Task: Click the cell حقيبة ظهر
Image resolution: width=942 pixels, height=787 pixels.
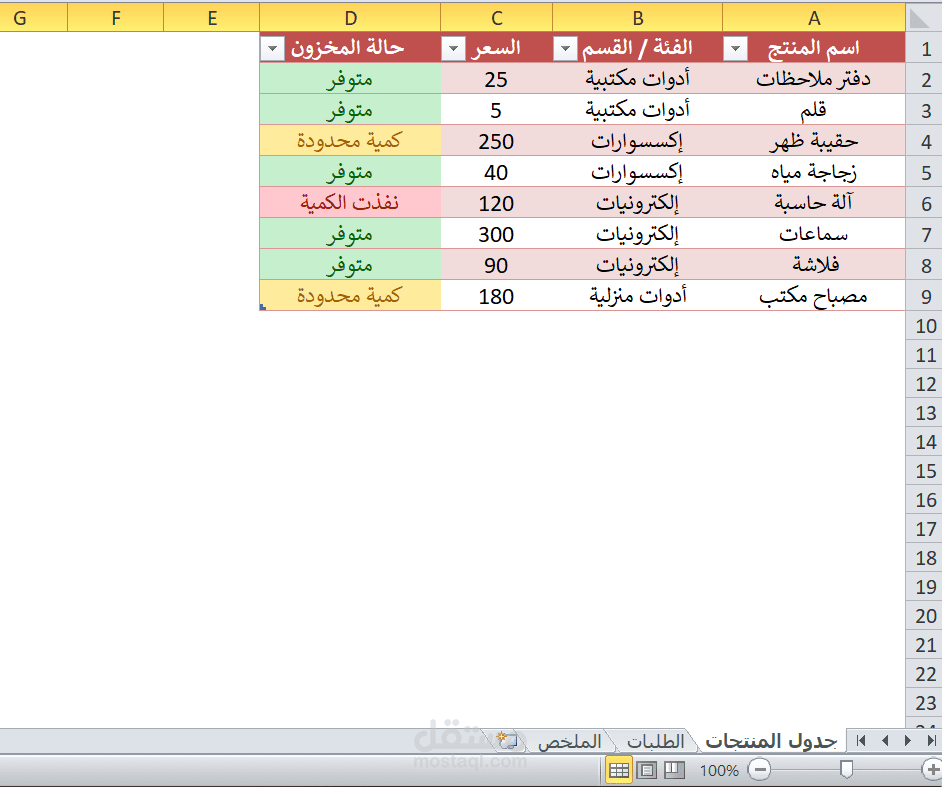Action: [814, 141]
